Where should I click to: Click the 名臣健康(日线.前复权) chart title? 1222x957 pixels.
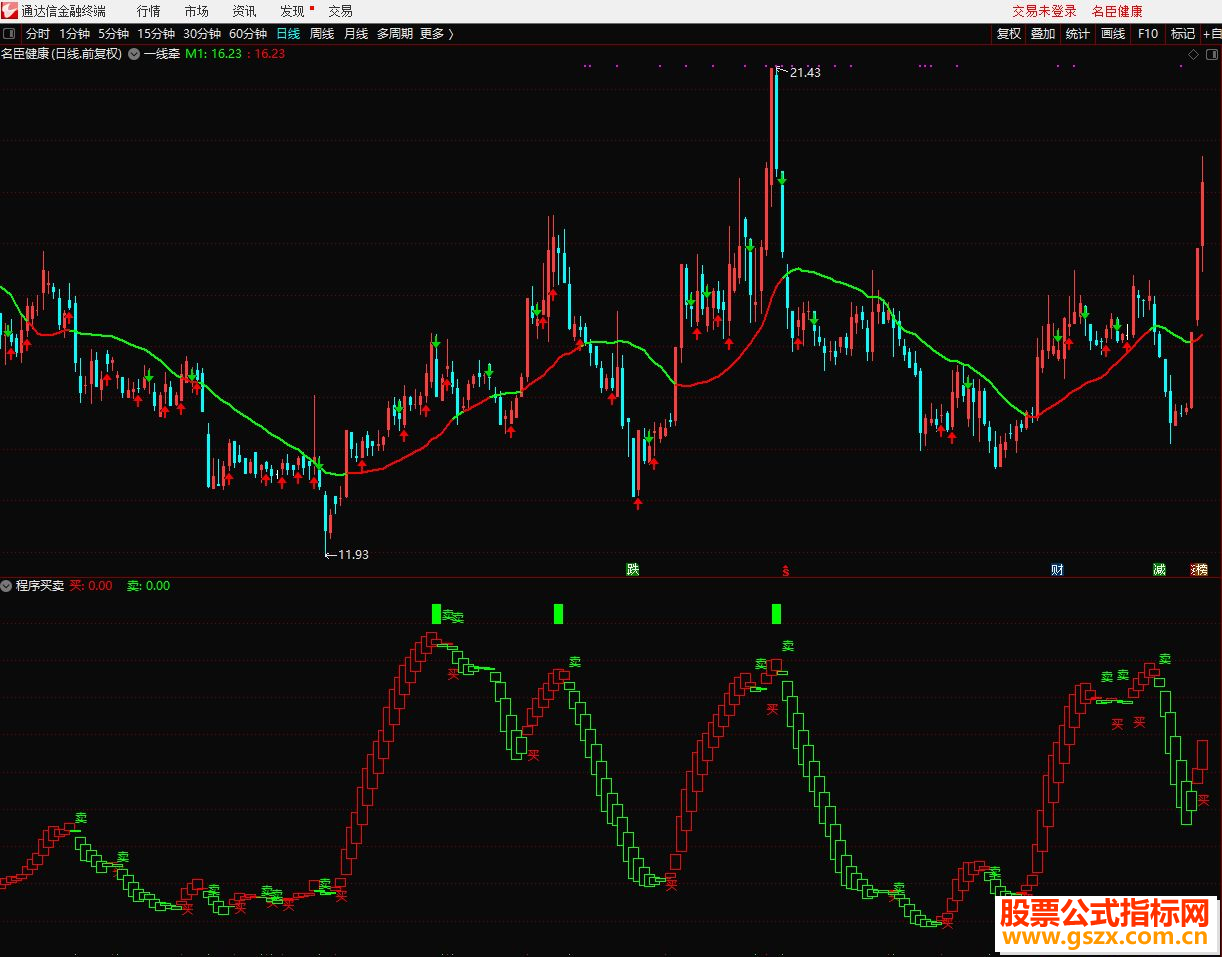[61, 54]
